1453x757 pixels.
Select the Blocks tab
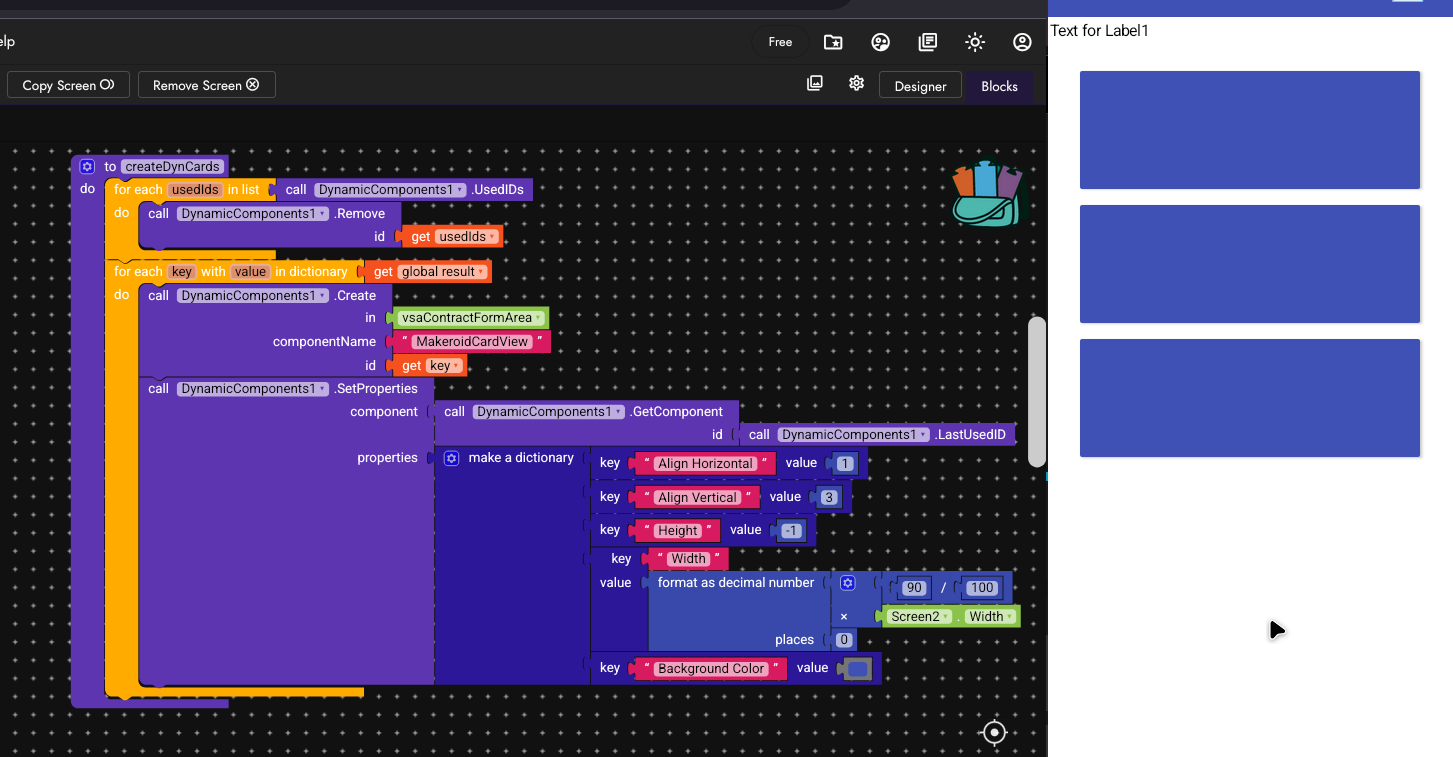pyautogui.click(x=999, y=86)
